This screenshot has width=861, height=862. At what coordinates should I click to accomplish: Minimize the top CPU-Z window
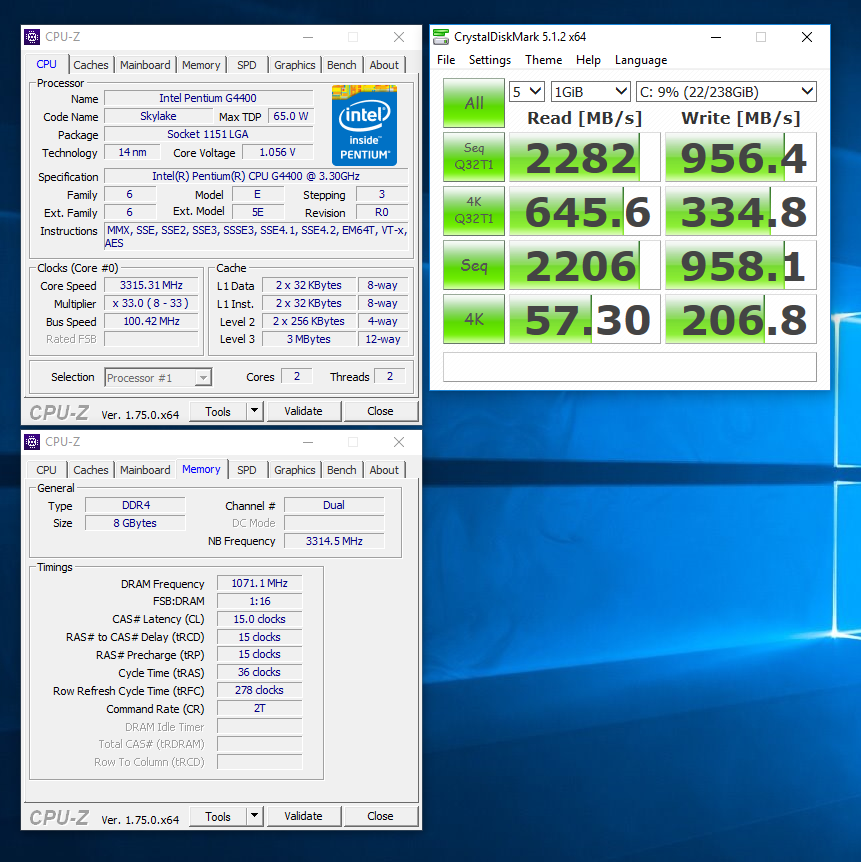(308, 37)
